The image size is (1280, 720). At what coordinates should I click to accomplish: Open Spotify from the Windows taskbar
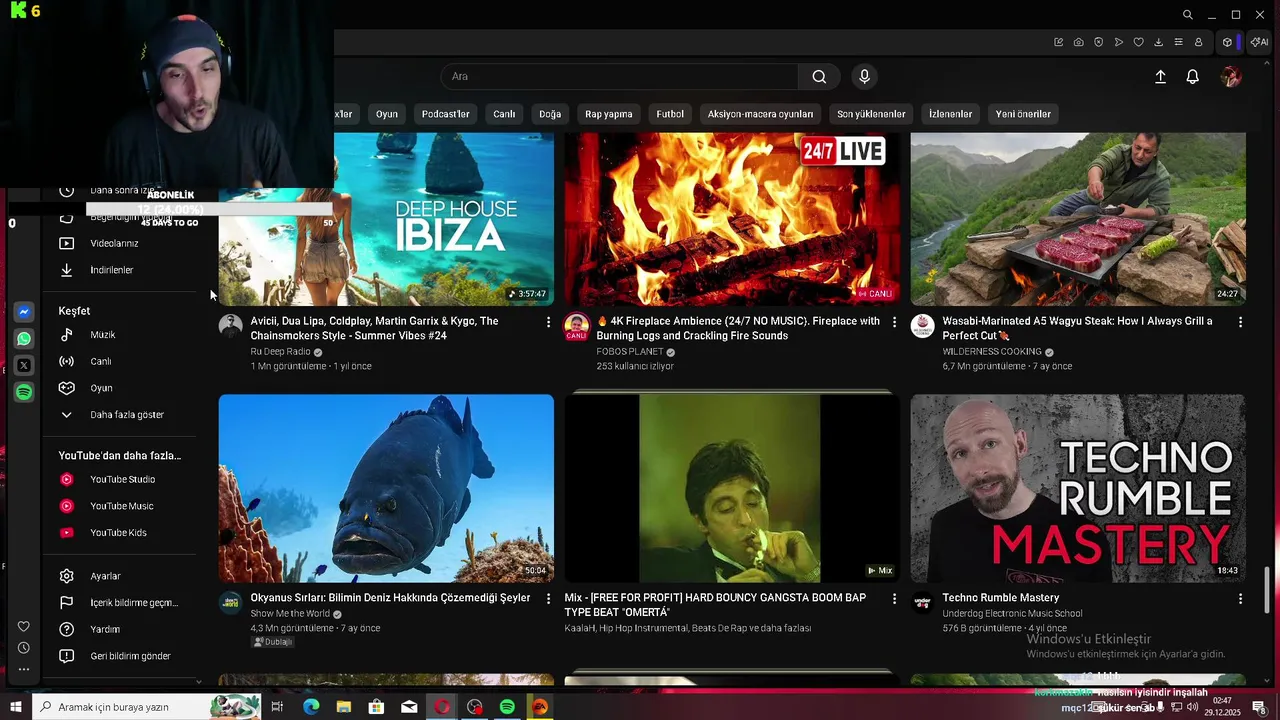[507, 707]
